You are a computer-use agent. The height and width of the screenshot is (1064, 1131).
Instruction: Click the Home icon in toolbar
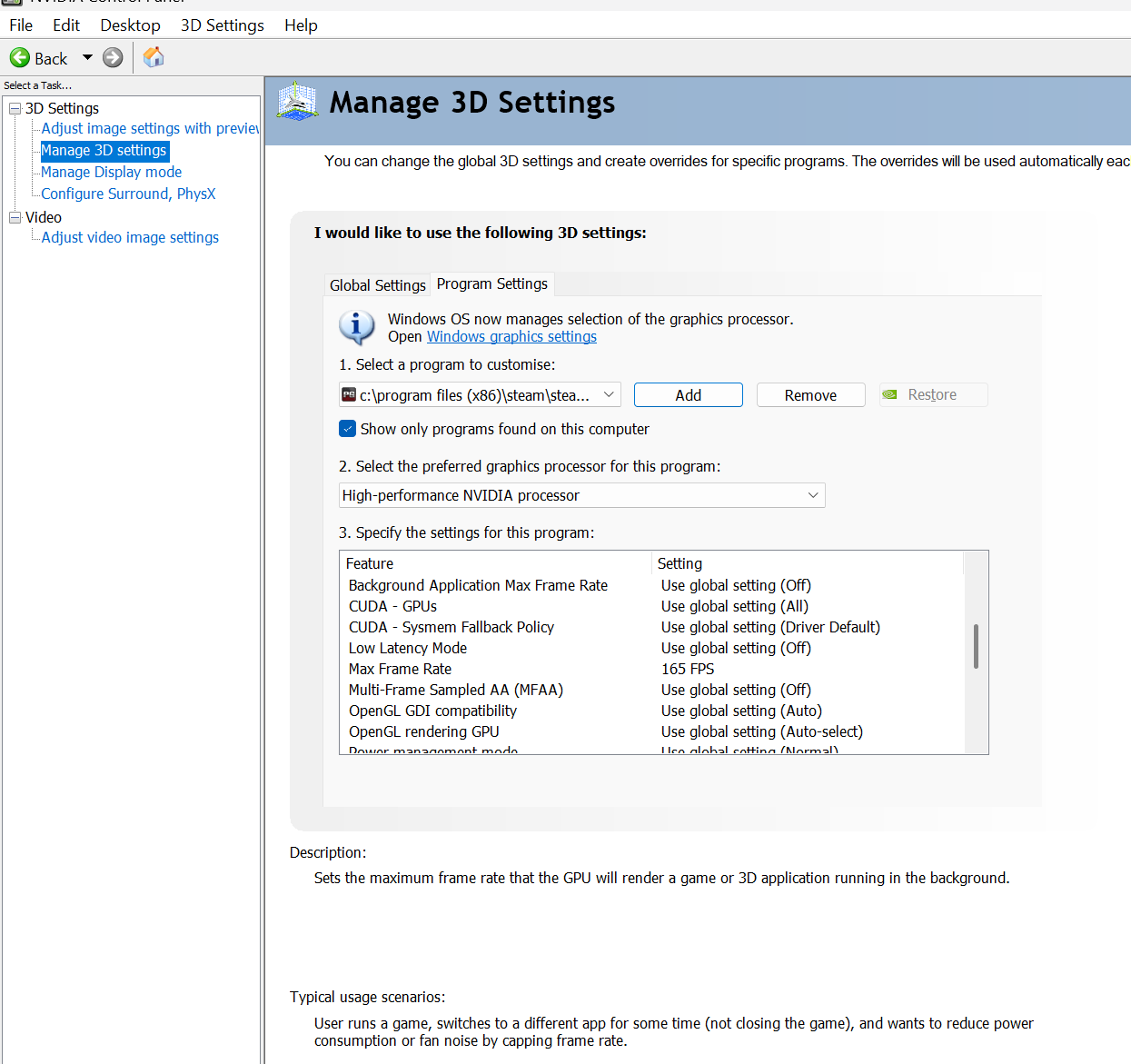pos(154,57)
